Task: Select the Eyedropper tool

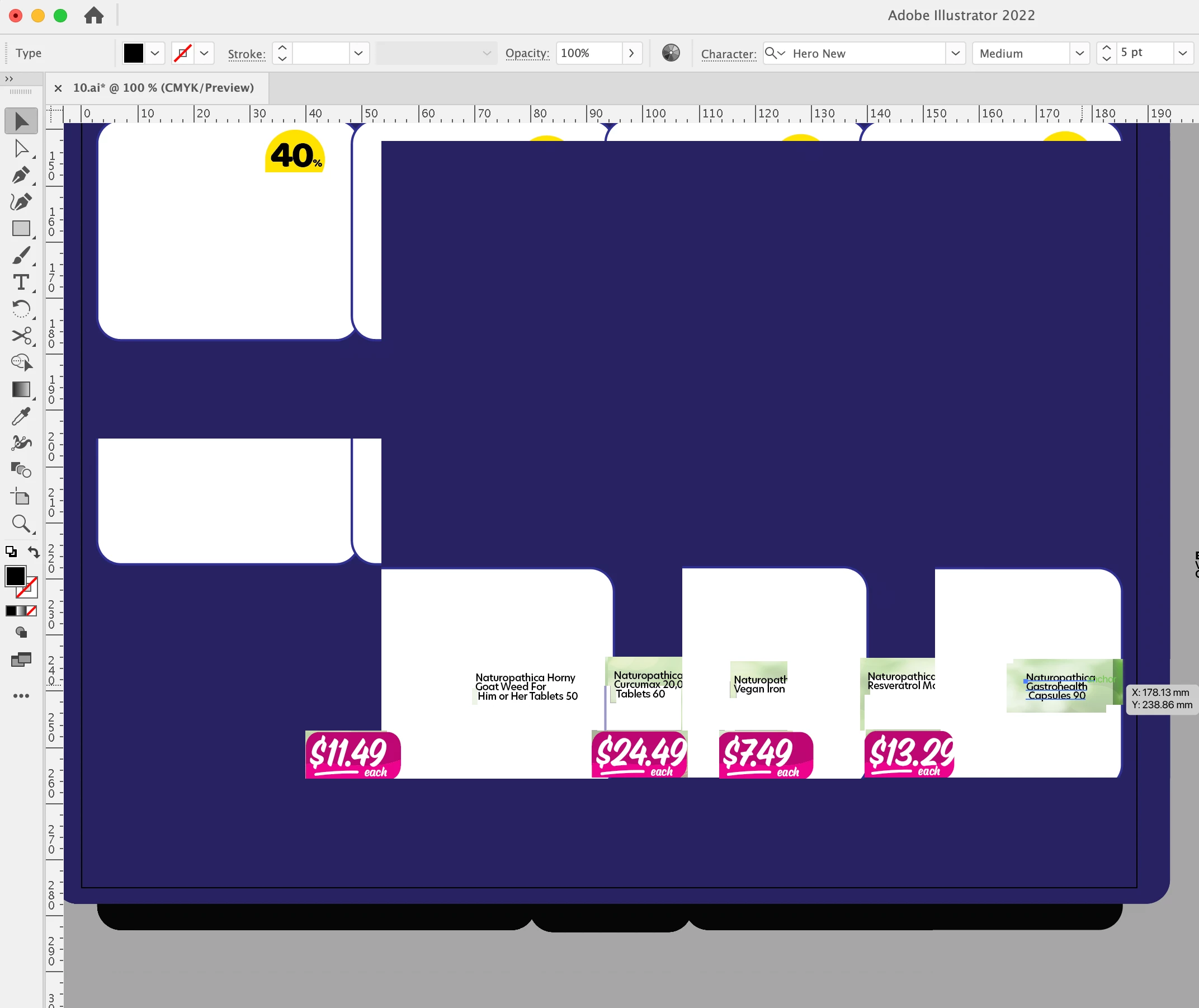Action: click(x=21, y=417)
